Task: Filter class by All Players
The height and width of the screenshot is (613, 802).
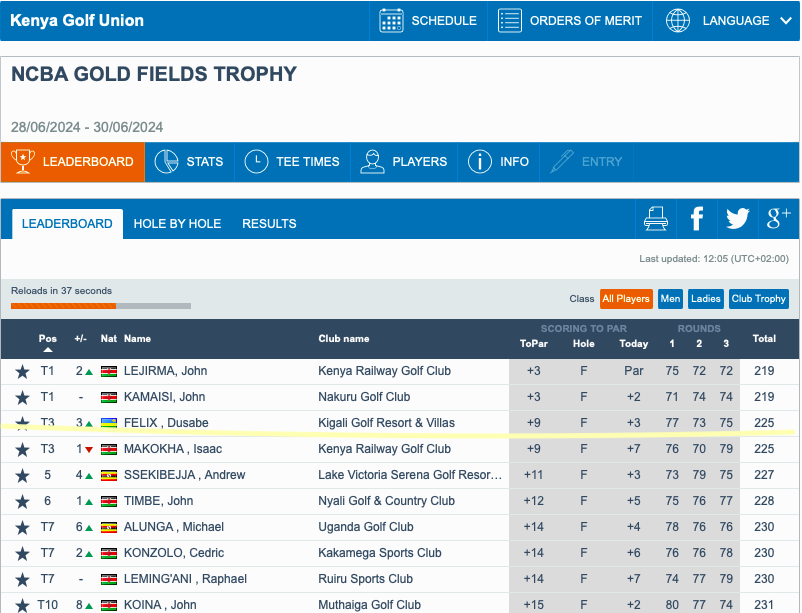Action: pos(626,299)
